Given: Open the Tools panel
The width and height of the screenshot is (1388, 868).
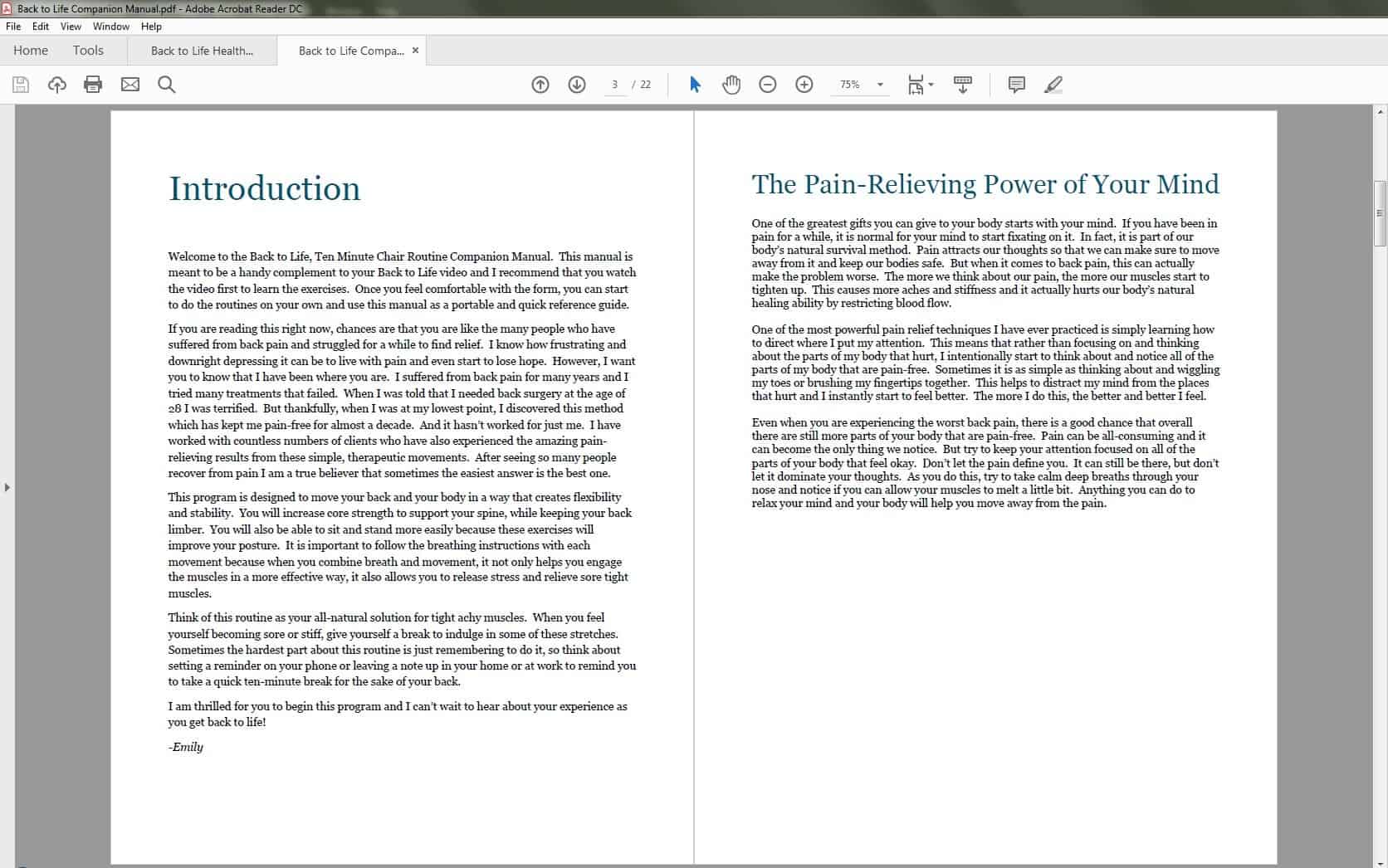Looking at the screenshot, I should (88, 51).
